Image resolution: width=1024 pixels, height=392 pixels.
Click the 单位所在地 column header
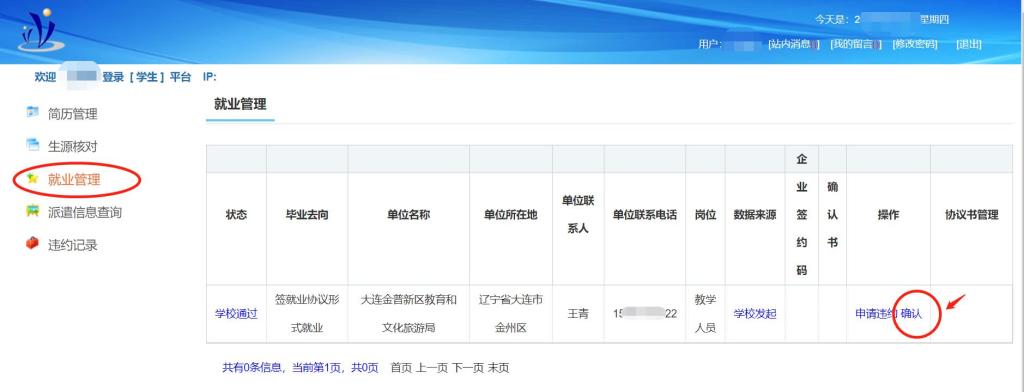(x=511, y=215)
